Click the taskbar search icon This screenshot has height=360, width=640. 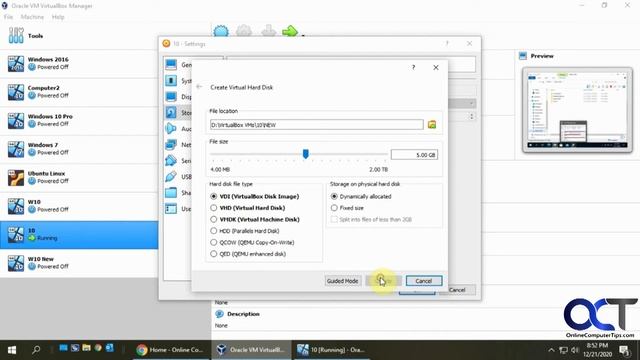click(36, 350)
